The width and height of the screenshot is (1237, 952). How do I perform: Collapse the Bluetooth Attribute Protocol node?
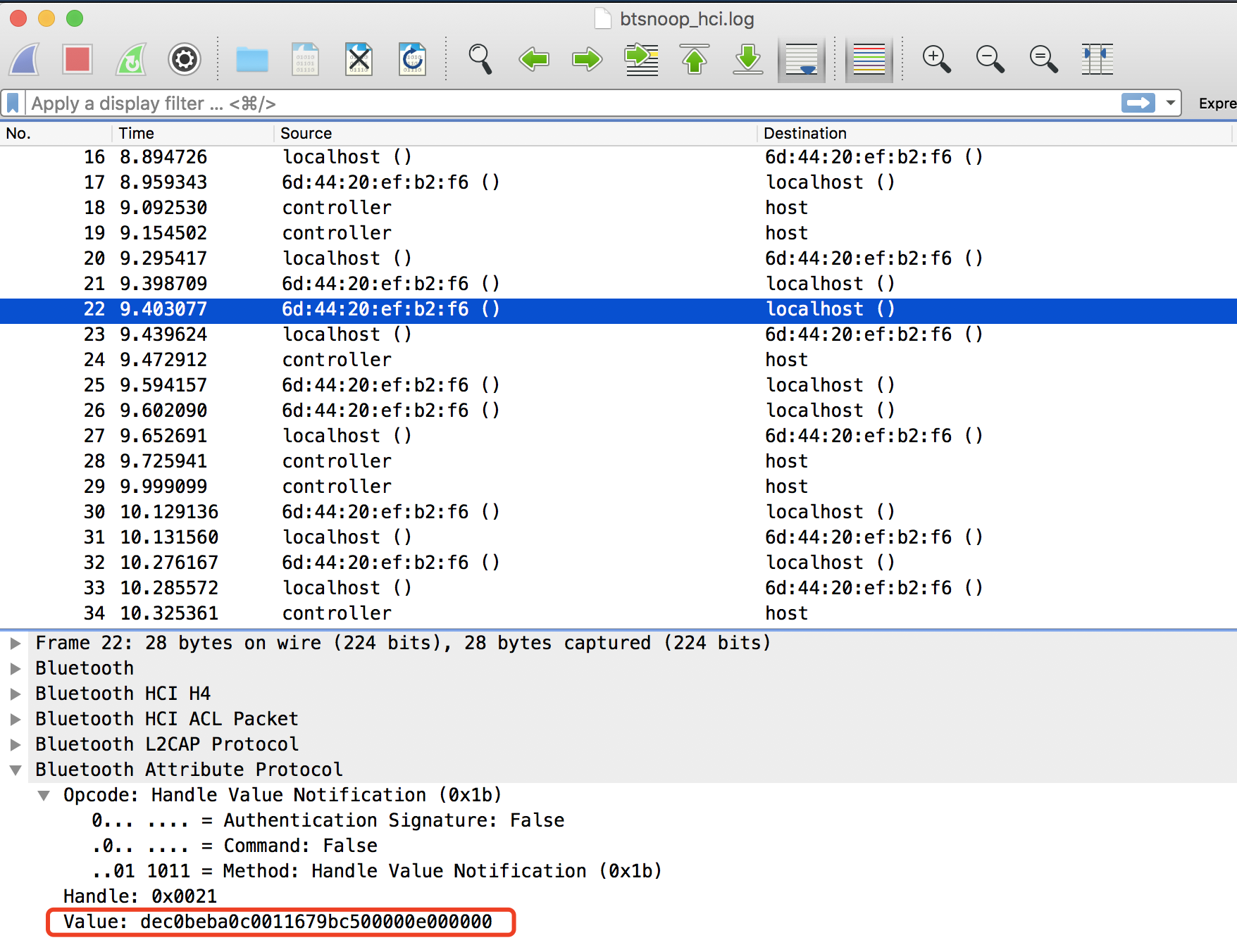click(x=15, y=770)
